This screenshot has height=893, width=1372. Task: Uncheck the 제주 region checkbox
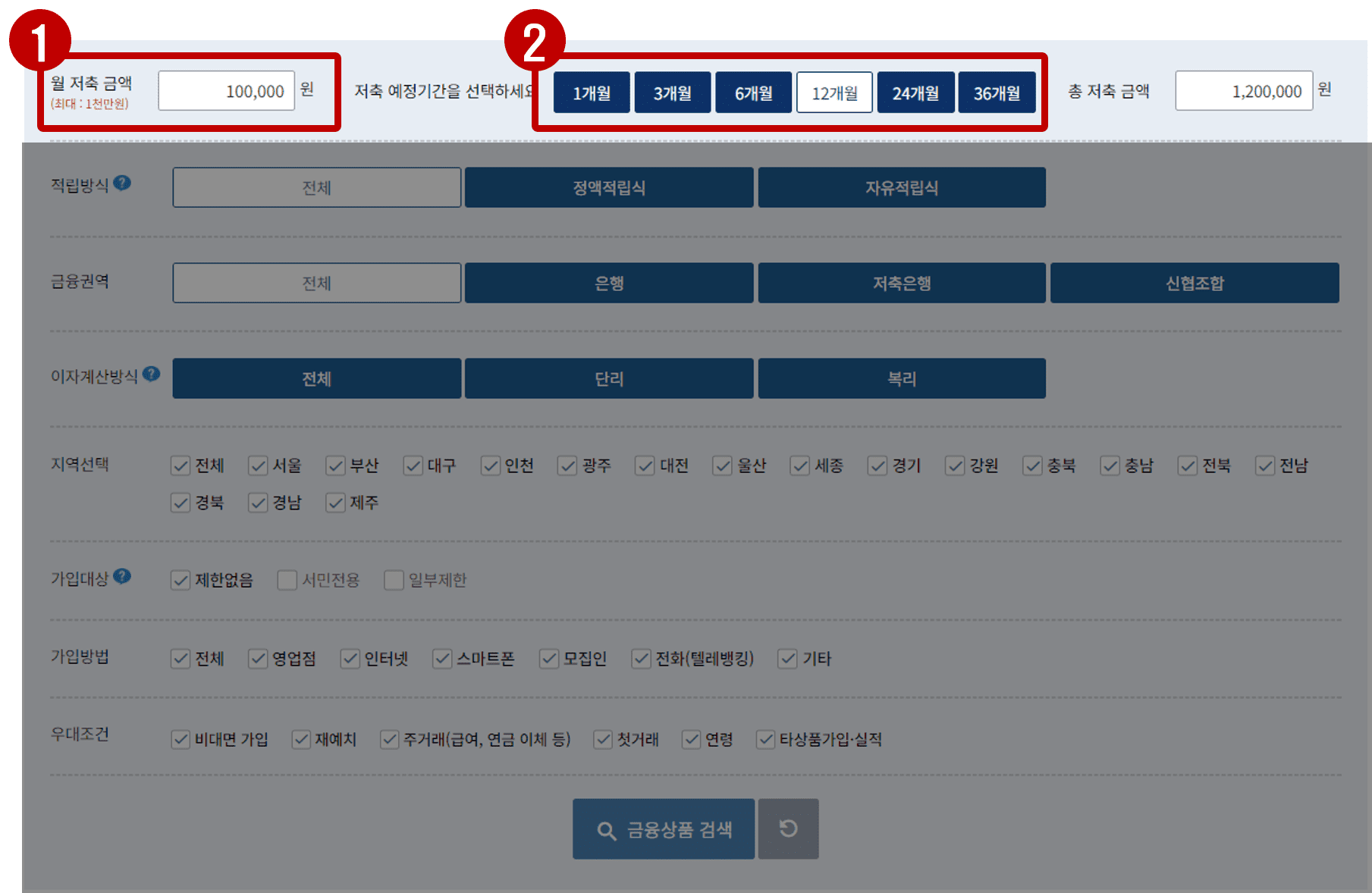pyautogui.click(x=335, y=503)
